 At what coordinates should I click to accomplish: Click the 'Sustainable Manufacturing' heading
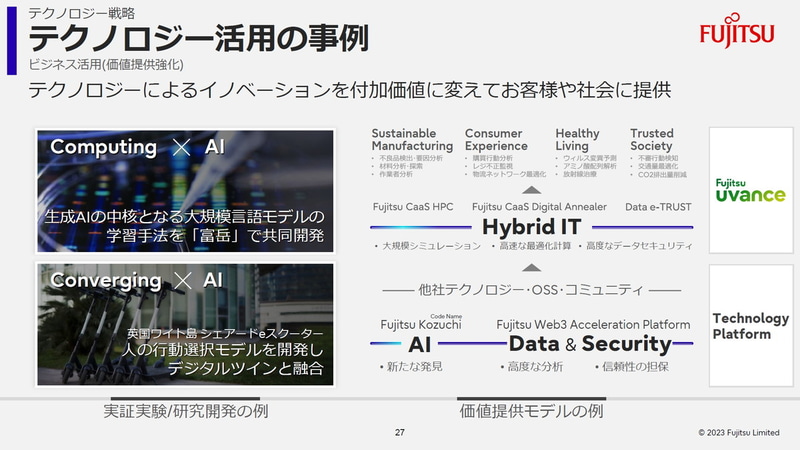click(412, 139)
